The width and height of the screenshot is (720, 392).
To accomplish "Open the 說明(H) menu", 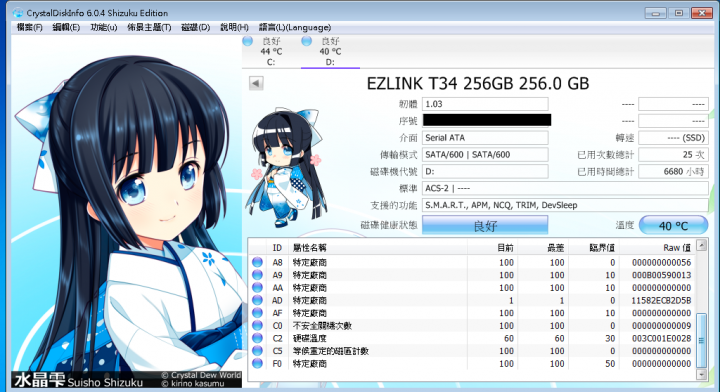I will pyautogui.click(x=234, y=28).
